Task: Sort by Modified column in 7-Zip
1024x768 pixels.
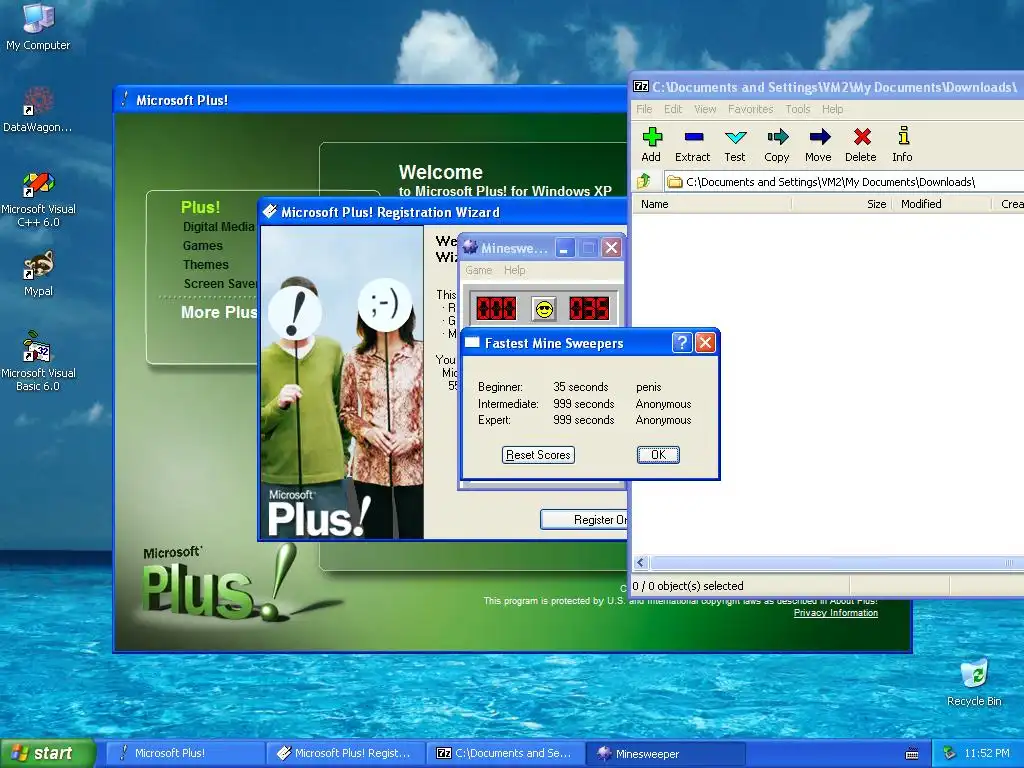Action: point(942,204)
